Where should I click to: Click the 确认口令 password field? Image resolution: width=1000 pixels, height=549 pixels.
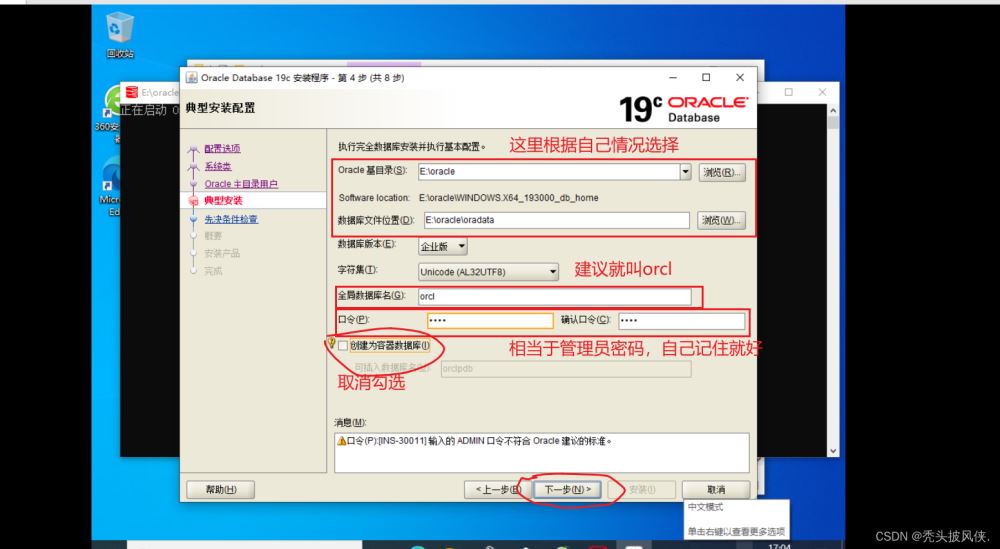(x=680, y=321)
